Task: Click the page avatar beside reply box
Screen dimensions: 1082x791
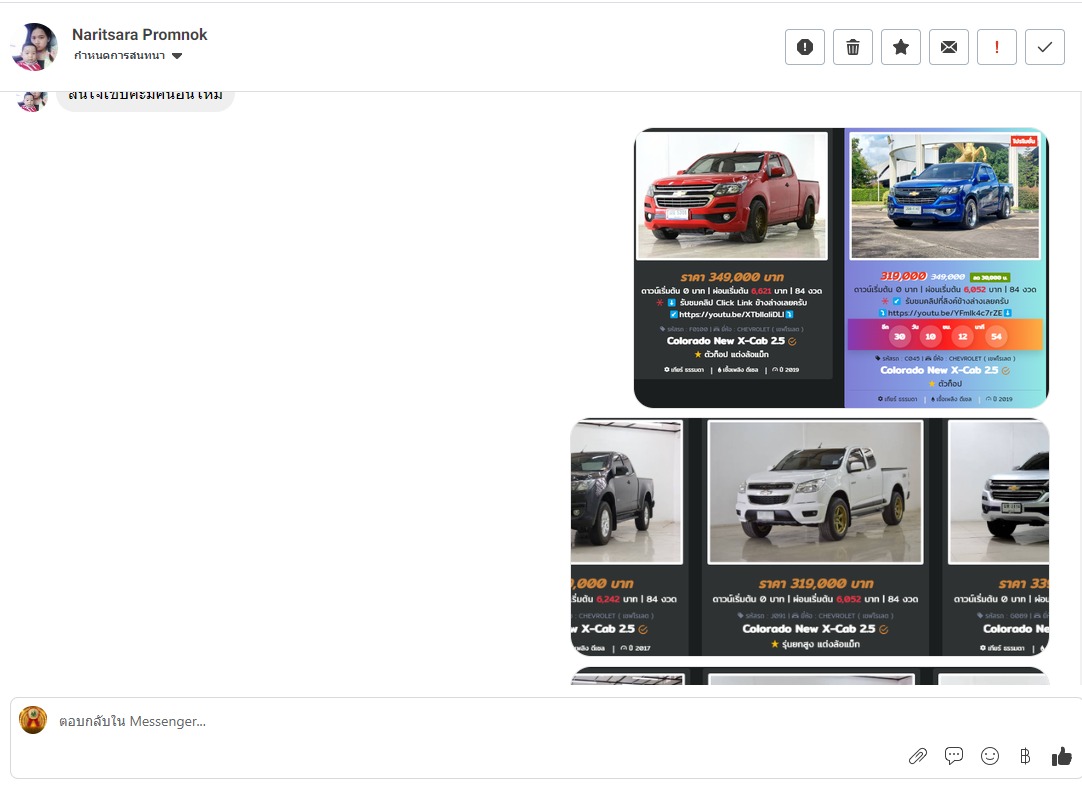Action: [33, 720]
